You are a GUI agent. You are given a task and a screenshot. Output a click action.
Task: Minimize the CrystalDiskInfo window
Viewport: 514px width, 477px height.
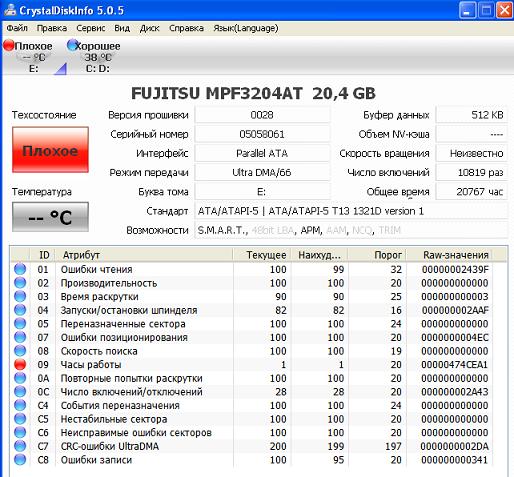(x=467, y=10)
